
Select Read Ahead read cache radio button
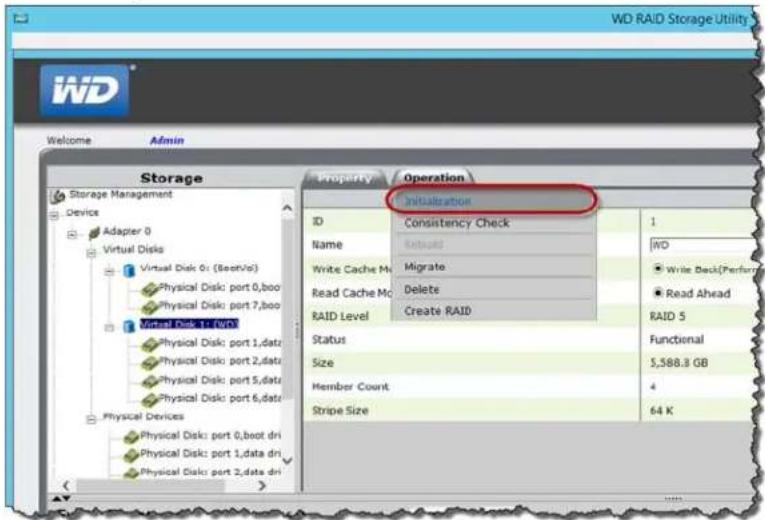coord(658,293)
